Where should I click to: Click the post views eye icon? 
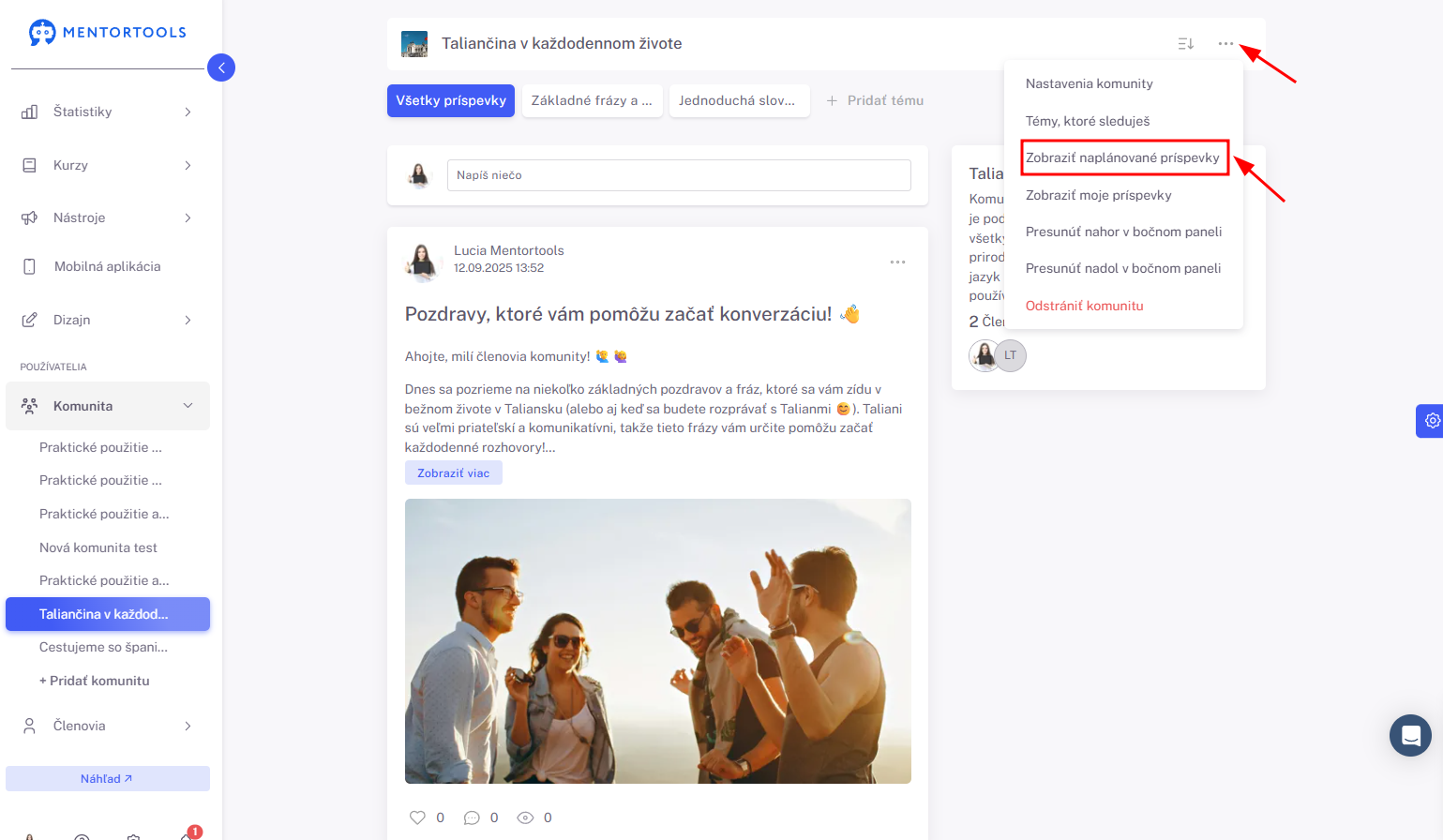pyautogui.click(x=525, y=817)
